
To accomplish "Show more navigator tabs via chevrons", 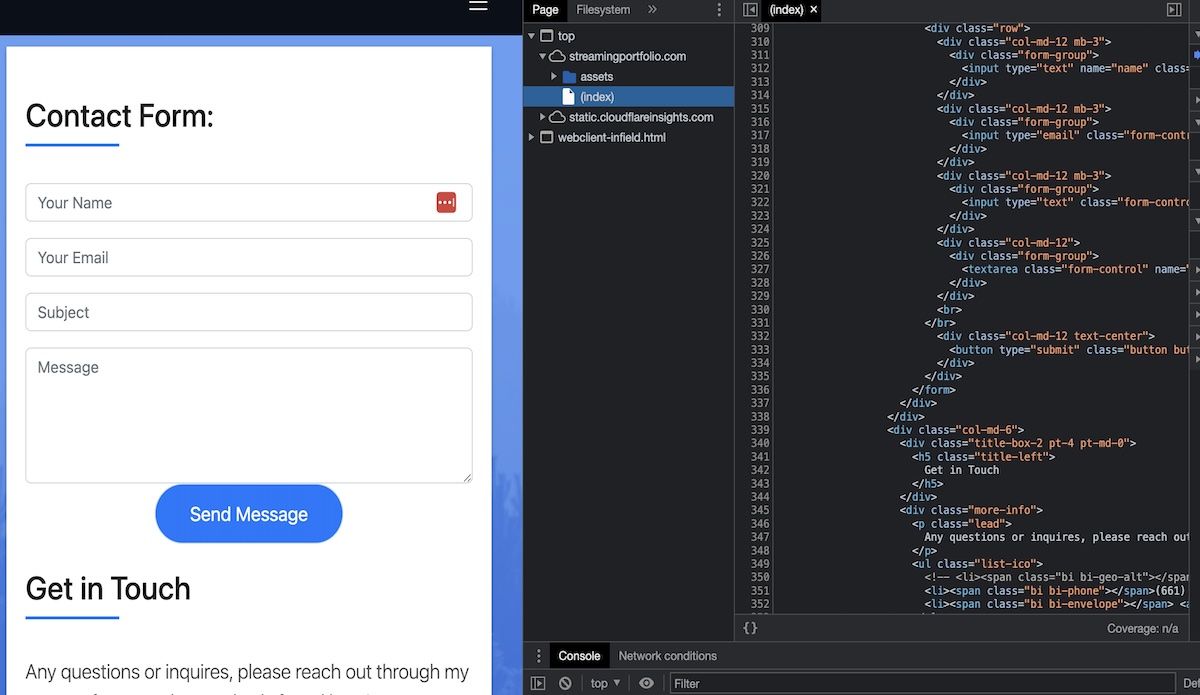I will click(x=652, y=10).
